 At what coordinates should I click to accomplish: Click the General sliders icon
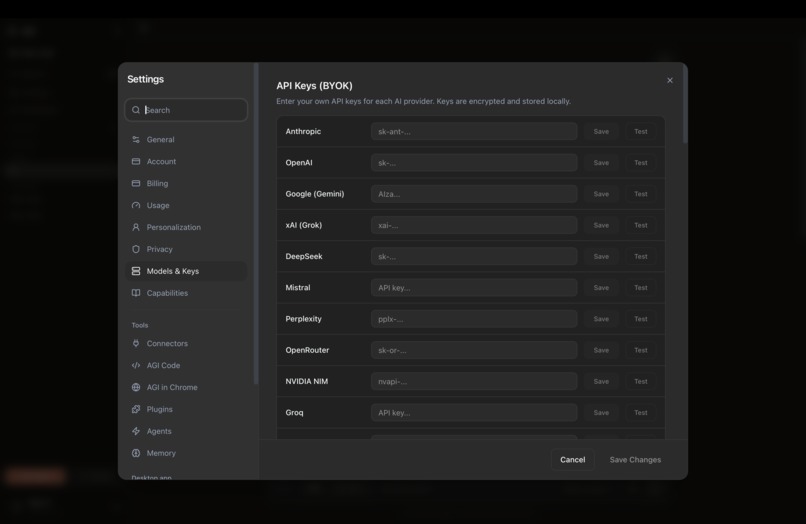[136, 139]
